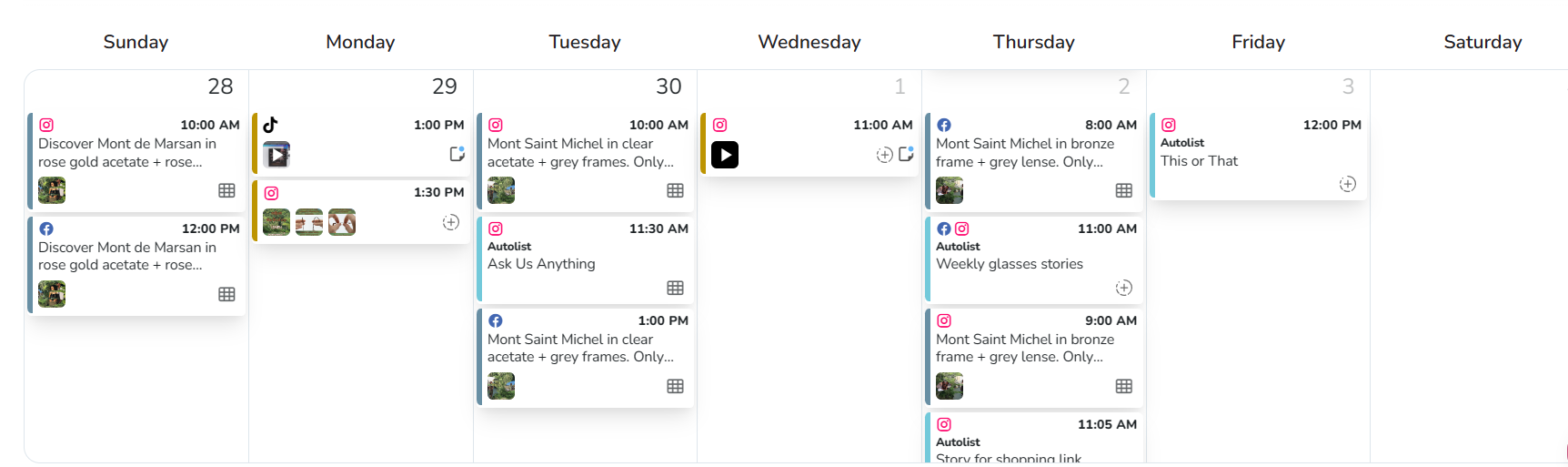
Task: Click the TikTok icon on Monday's 1:00 PM post
Action: point(270,125)
